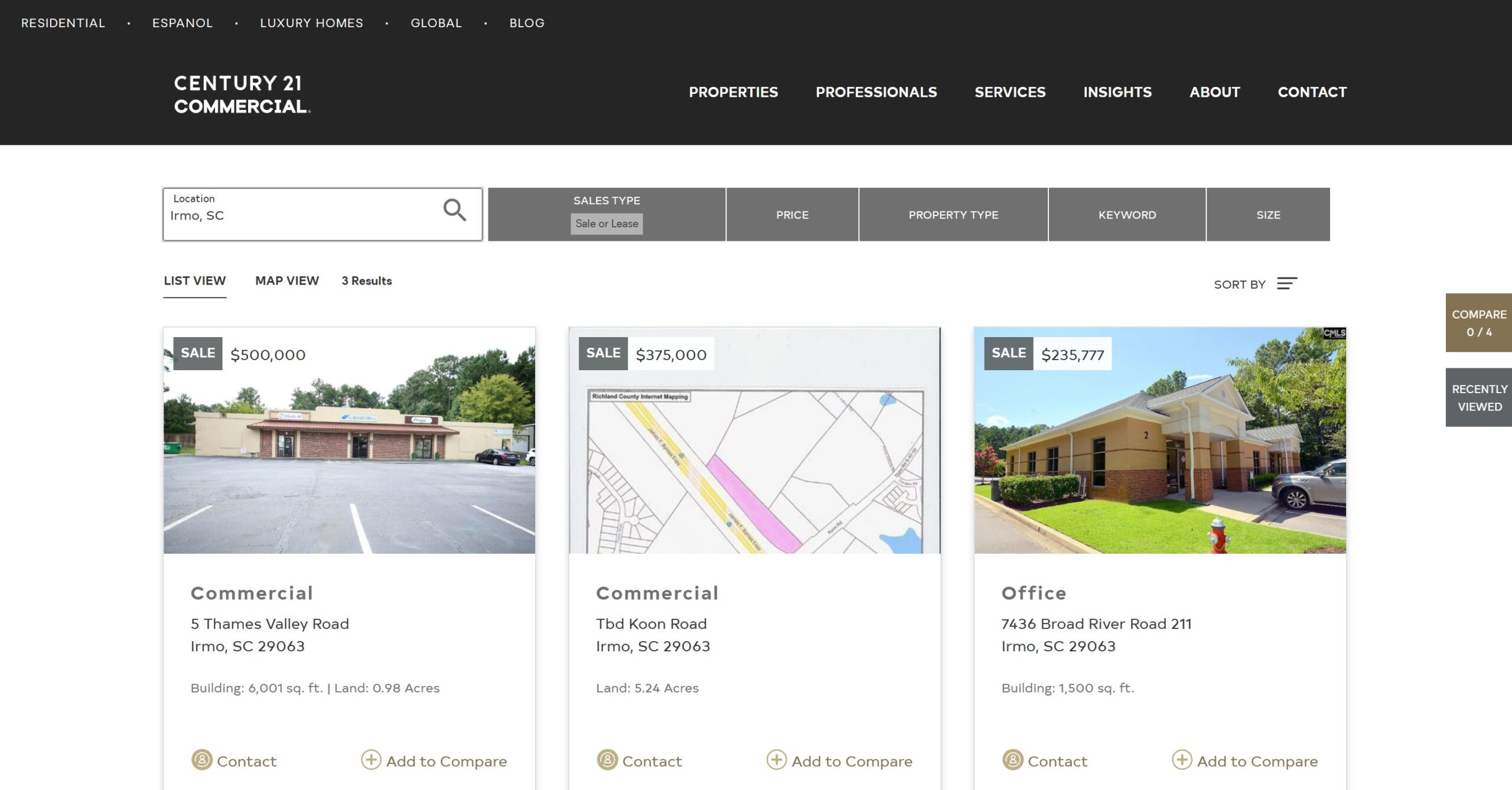Click the Add to Compare plus icon for 7436 Broad River Road
The image size is (1512, 790).
click(1182, 761)
